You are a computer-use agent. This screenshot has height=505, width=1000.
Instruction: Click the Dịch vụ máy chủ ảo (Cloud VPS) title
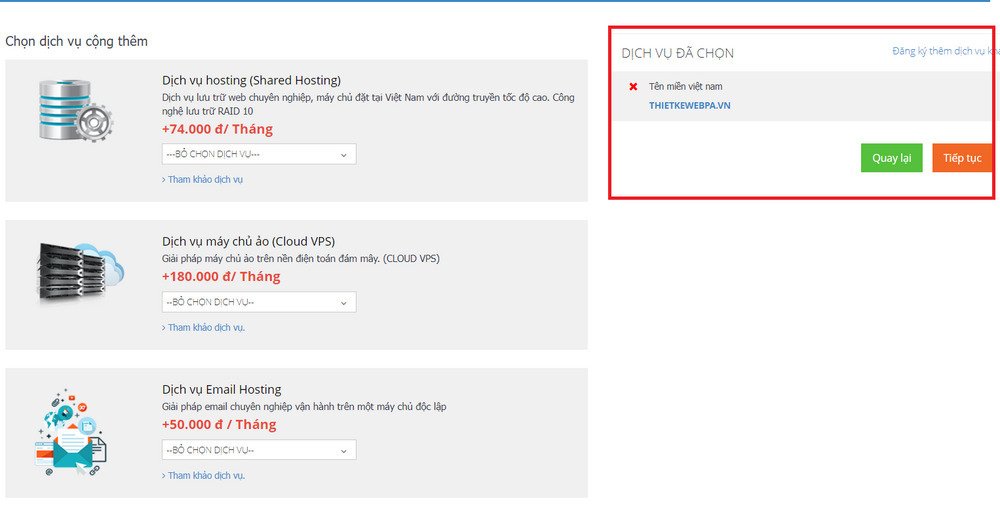click(x=248, y=241)
